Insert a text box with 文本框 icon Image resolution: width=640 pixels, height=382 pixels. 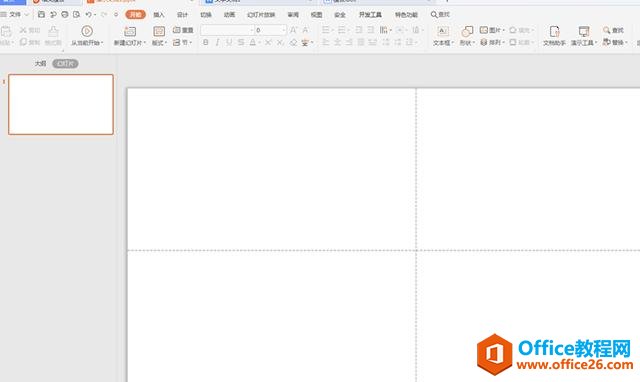pos(443,31)
